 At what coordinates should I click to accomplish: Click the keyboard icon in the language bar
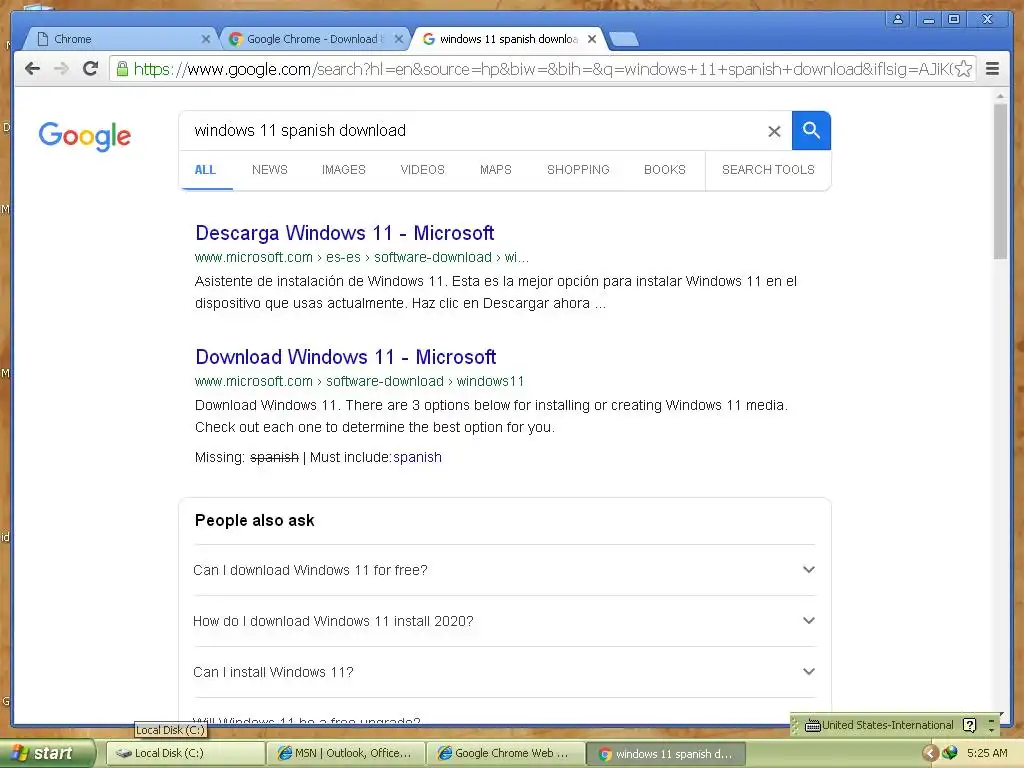pos(812,726)
